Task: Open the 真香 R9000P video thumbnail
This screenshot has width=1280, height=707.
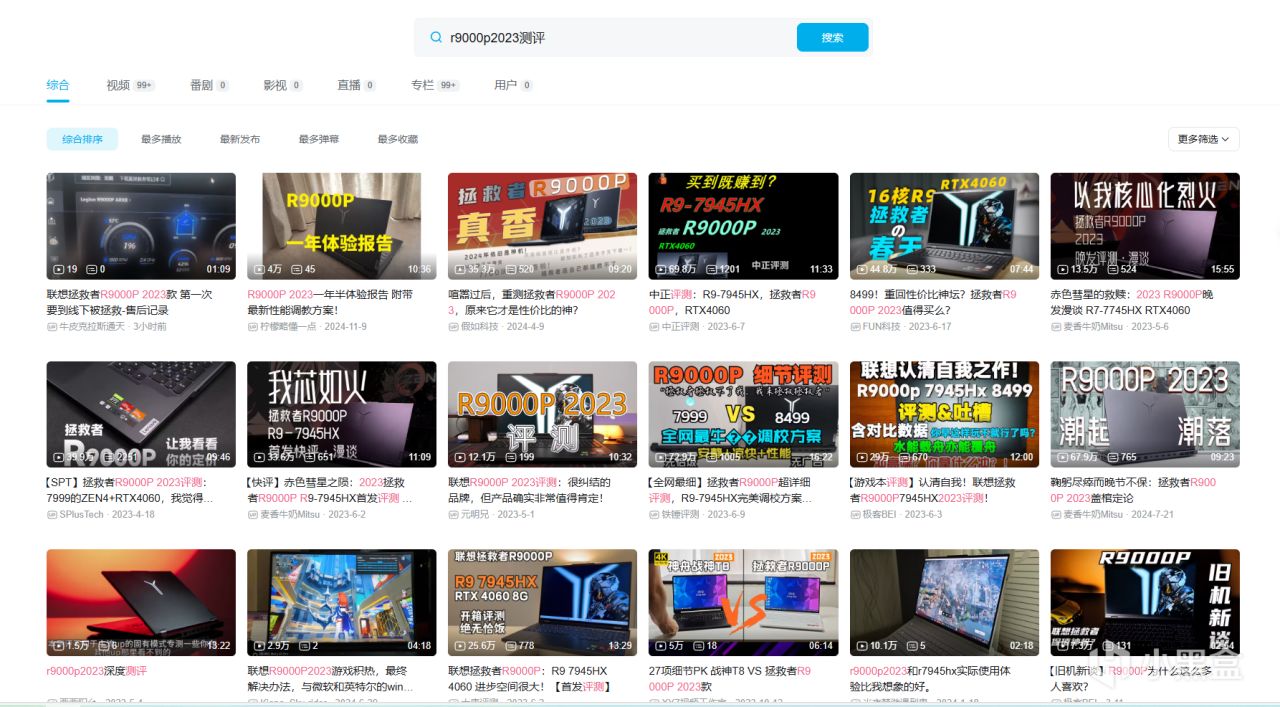Action: (542, 226)
